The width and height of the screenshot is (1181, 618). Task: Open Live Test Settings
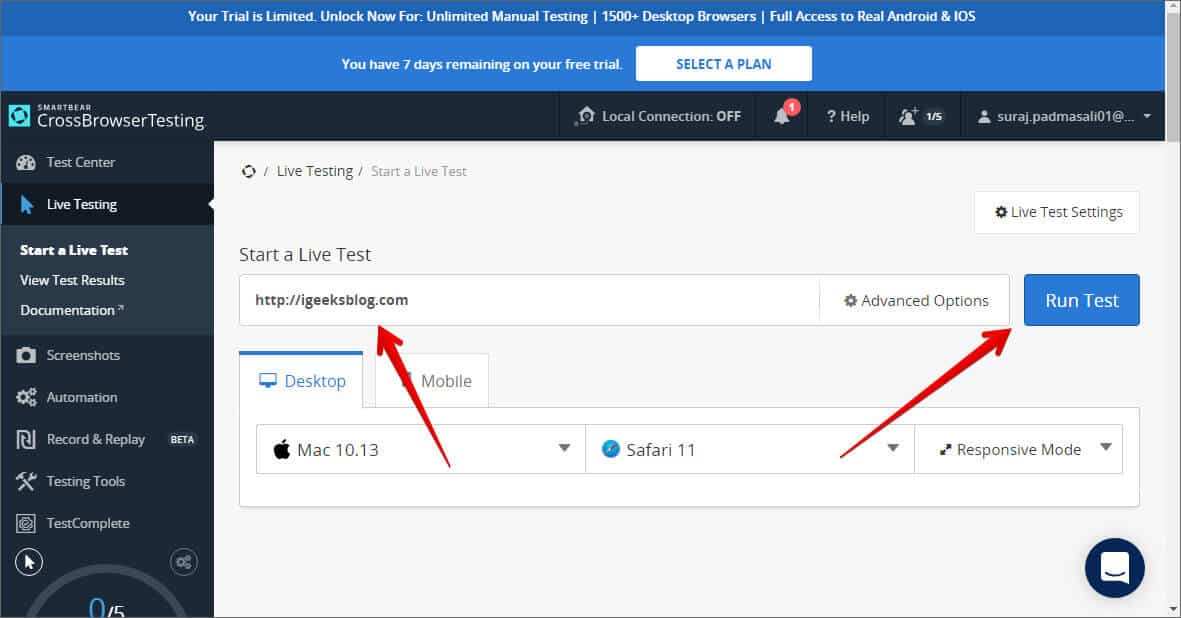[1057, 212]
